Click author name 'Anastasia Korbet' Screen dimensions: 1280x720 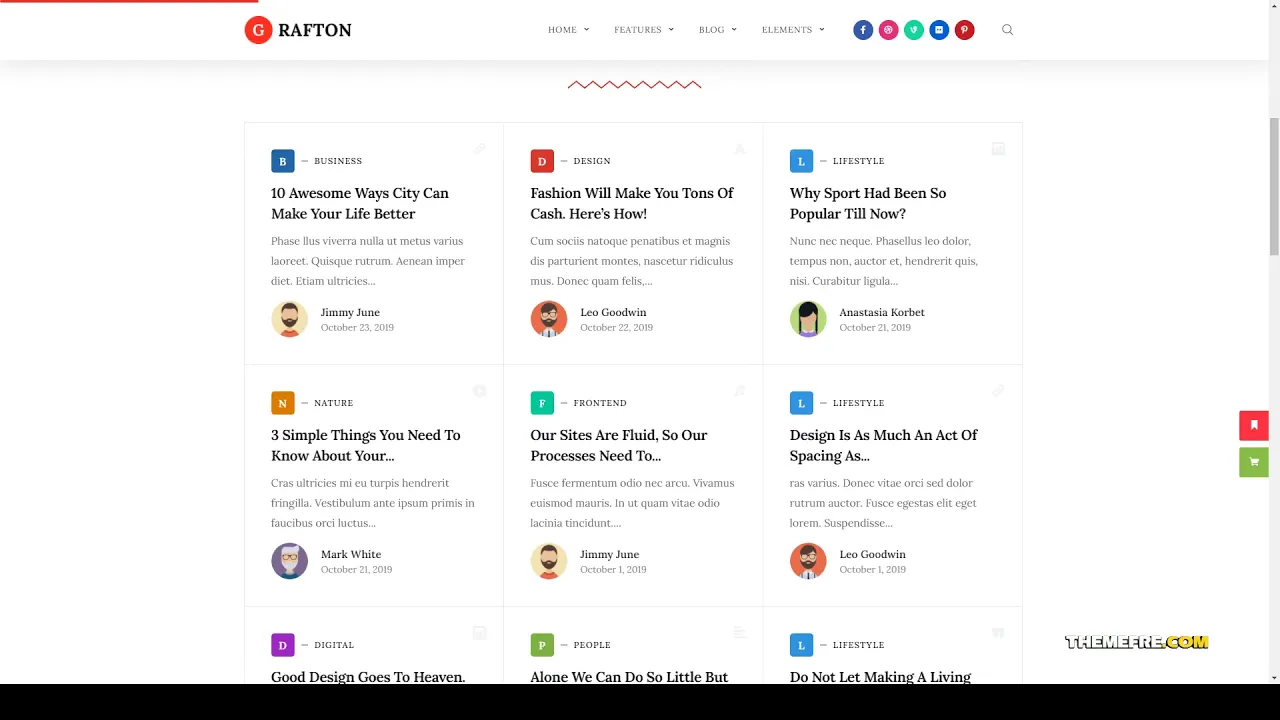coord(882,312)
